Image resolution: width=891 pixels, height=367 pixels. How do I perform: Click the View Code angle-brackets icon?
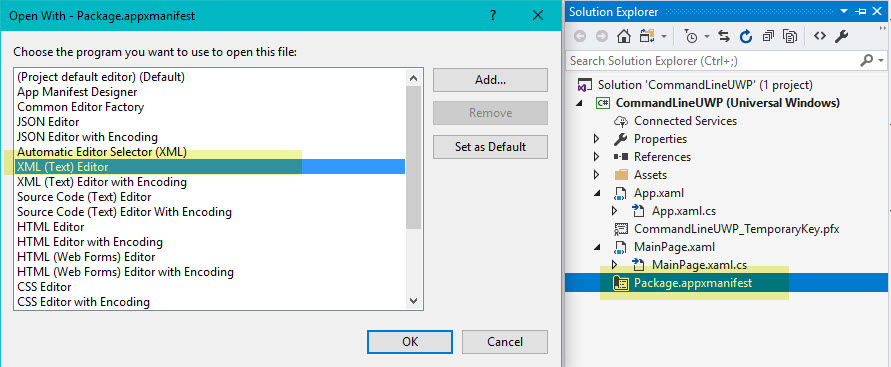819,36
